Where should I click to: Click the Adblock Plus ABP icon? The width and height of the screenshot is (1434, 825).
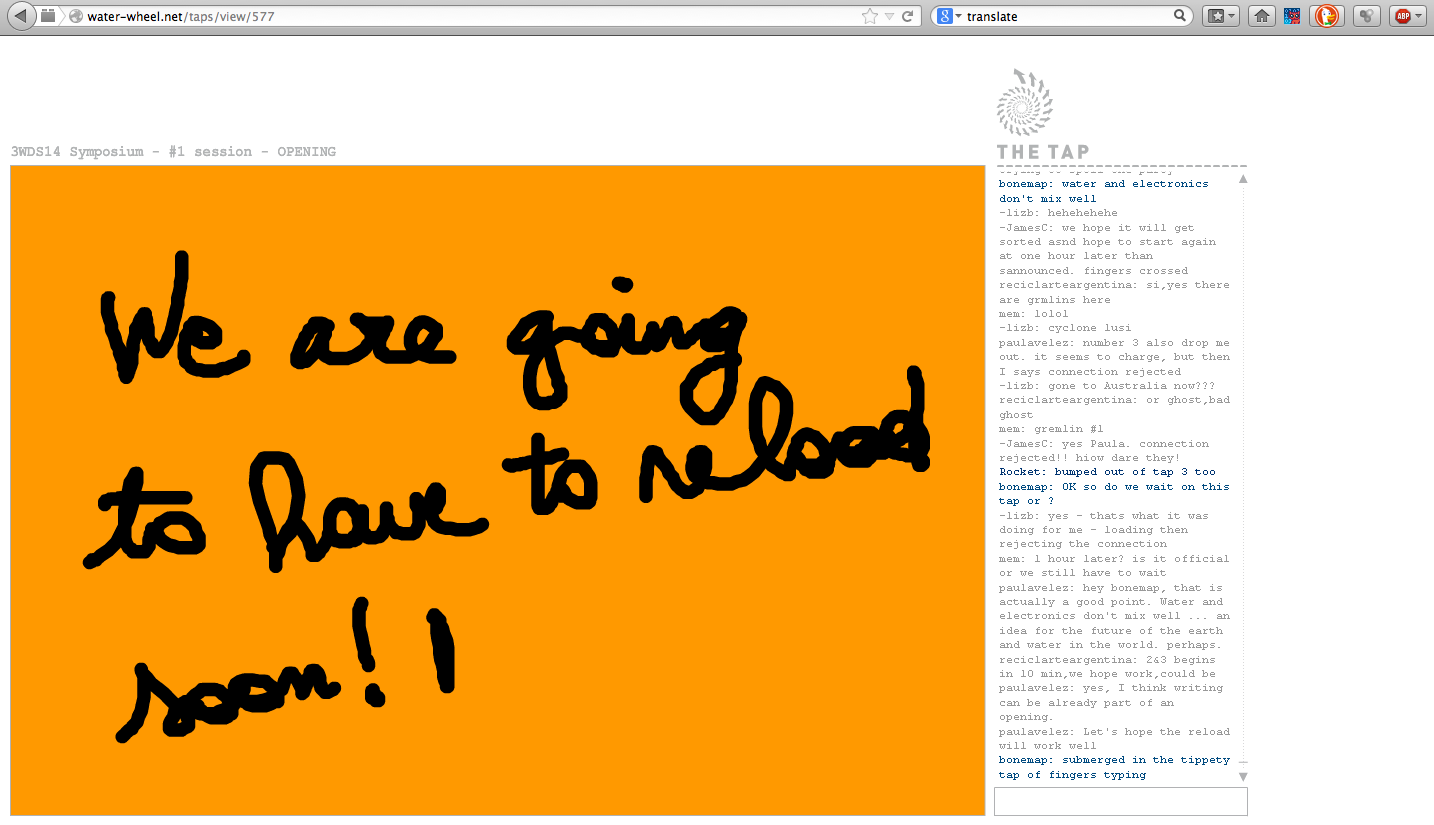pyautogui.click(x=1402, y=16)
